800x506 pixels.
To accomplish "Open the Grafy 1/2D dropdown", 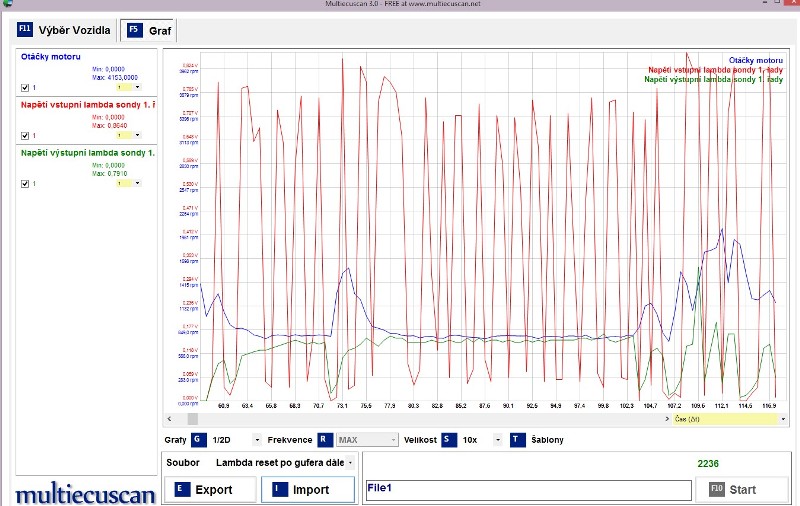I will tap(257, 440).
